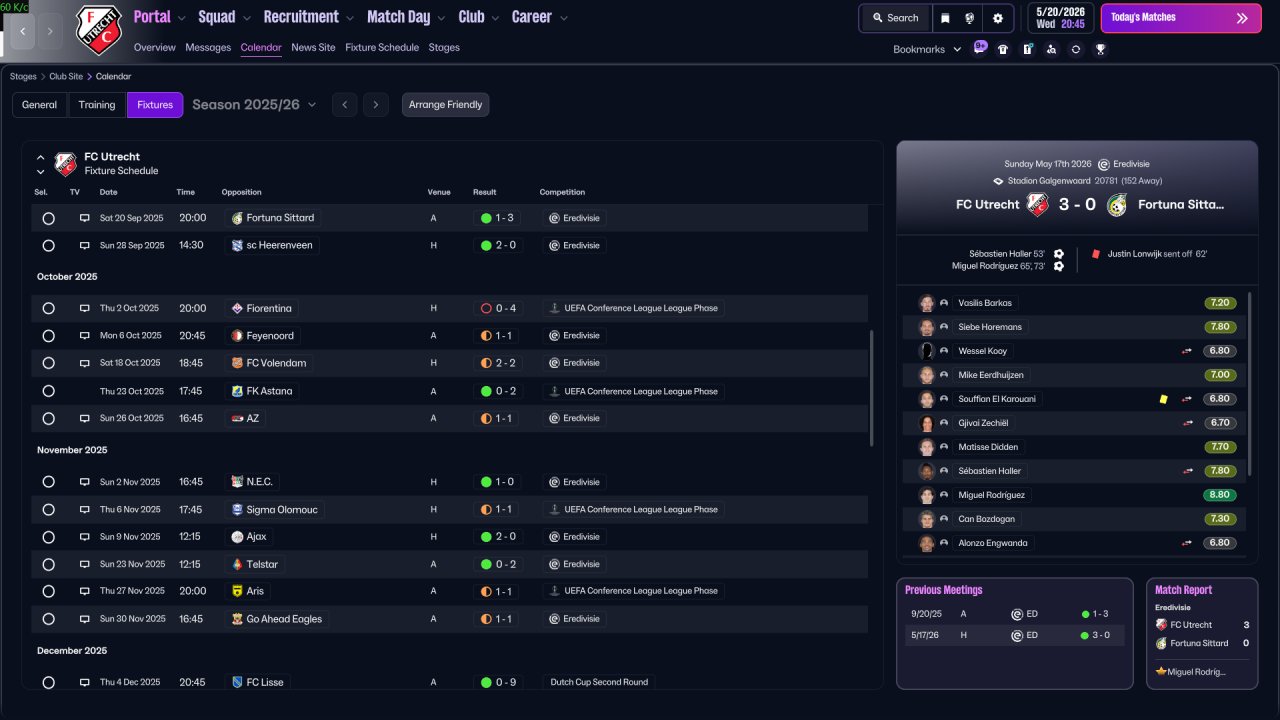
Task: Click the TV icon on Fortuna Sittard row
Action: click(85, 218)
